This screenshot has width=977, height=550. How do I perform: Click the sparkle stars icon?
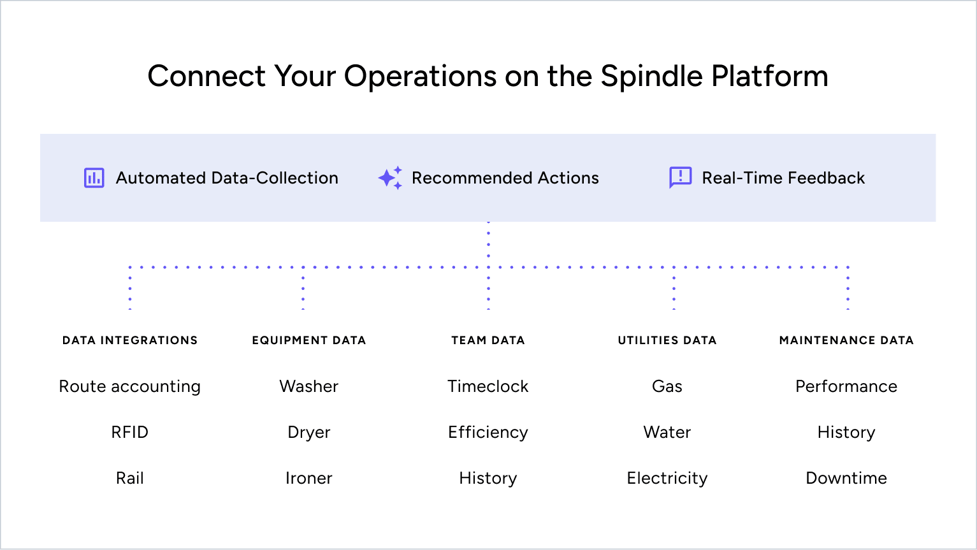[390, 178]
